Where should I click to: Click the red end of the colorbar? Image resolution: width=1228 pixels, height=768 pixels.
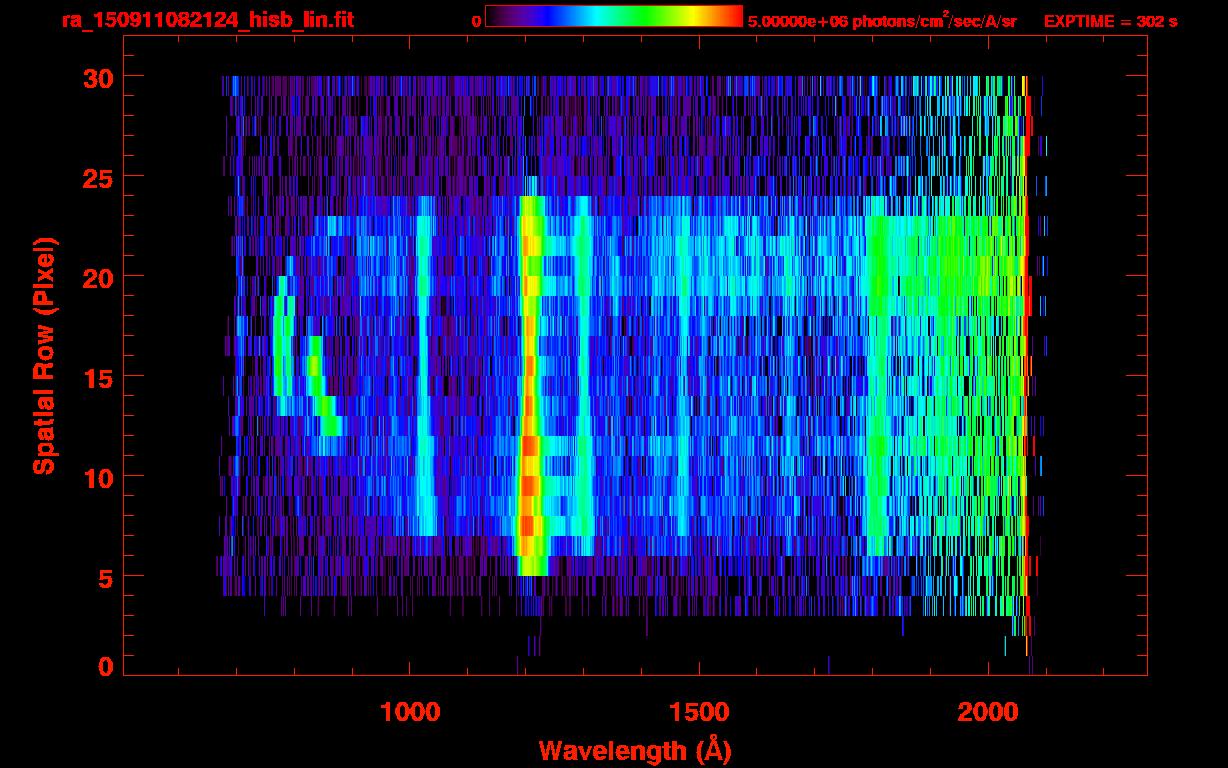click(x=730, y=16)
